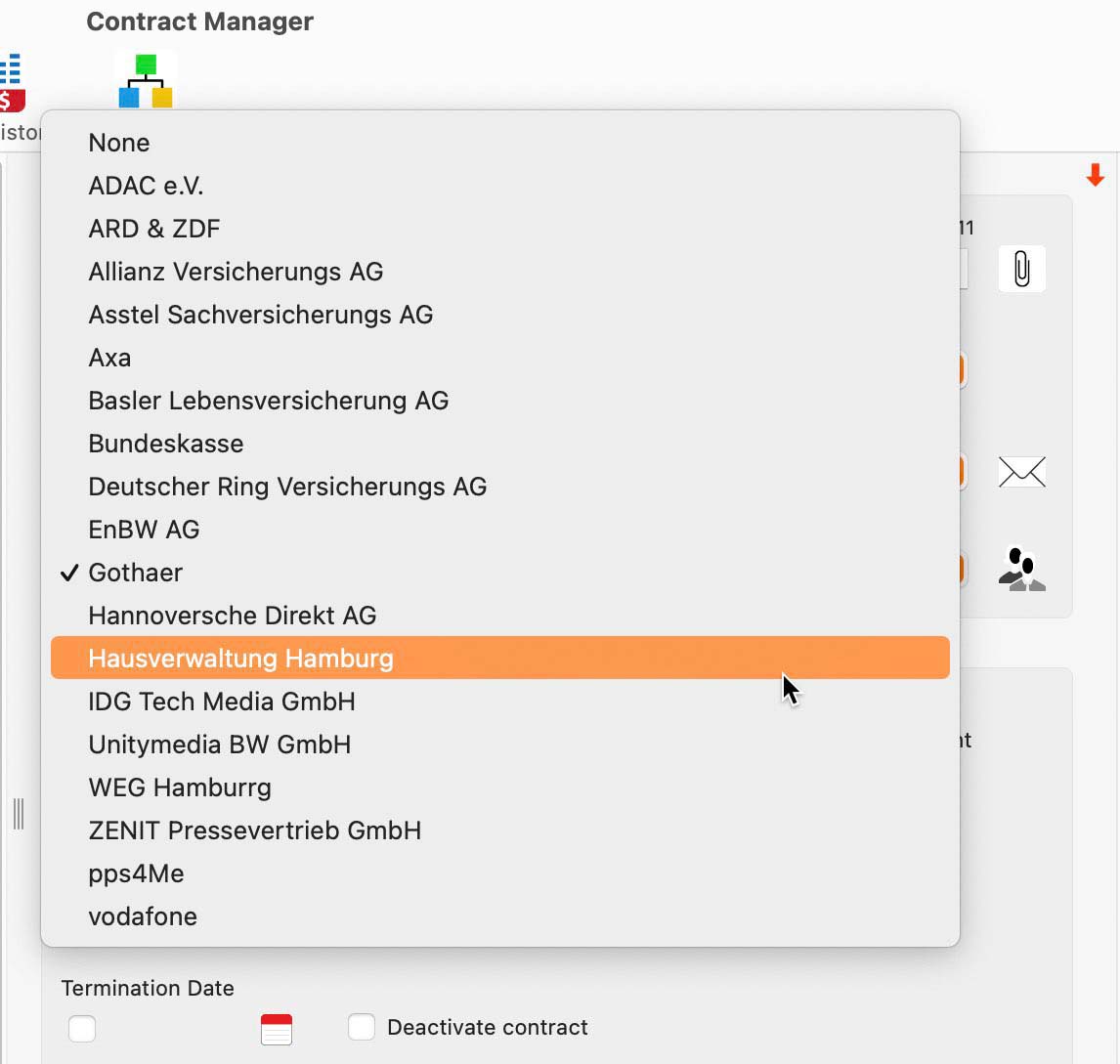The width and height of the screenshot is (1120, 1064).
Task: Open the contacts people icon
Action: click(1021, 570)
